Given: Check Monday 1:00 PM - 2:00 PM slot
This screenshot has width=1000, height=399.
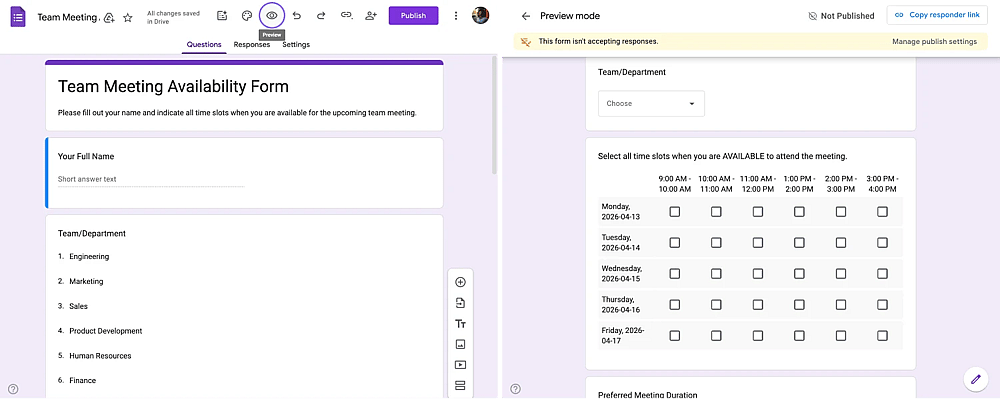Looking at the screenshot, I should pos(799,212).
